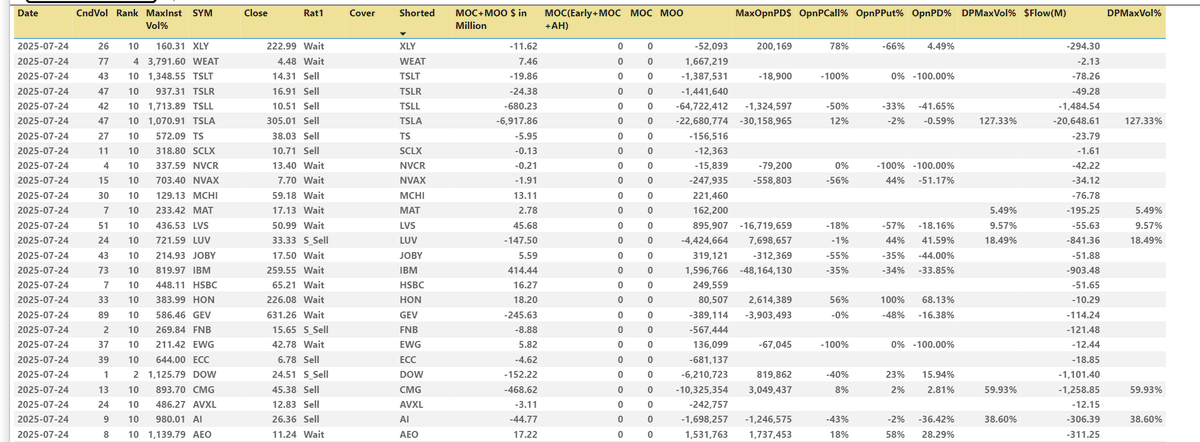Click the $Flow(M) column header
The height and width of the screenshot is (442, 1200).
tap(1047, 13)
